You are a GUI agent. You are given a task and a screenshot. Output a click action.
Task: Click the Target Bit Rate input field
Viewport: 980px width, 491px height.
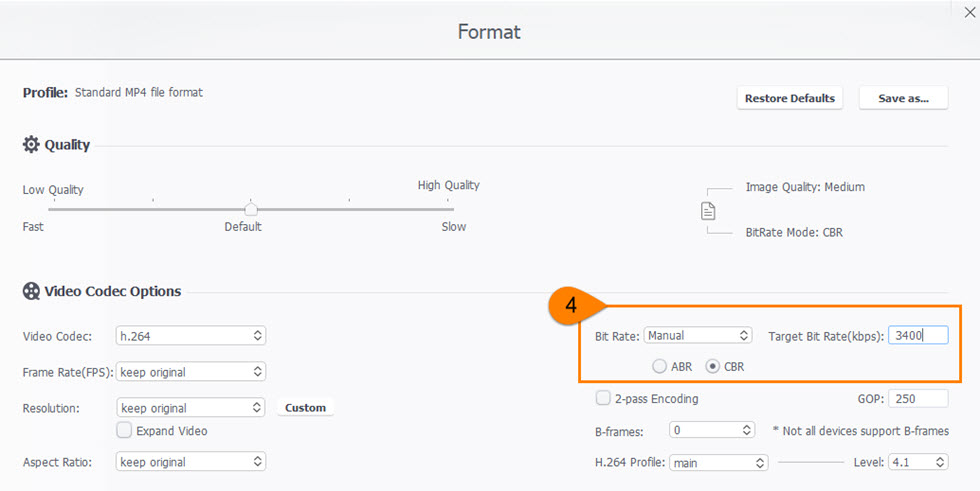(917, 336)
